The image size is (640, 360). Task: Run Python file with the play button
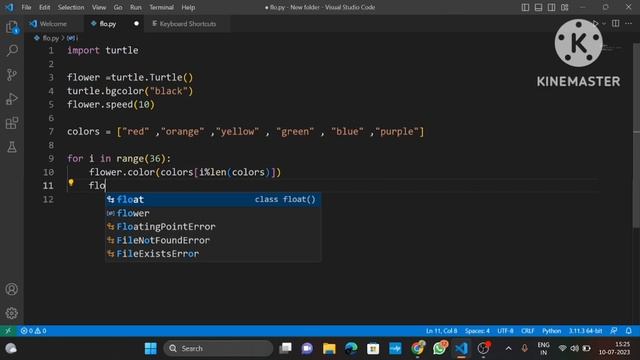(x=596, y=24)
